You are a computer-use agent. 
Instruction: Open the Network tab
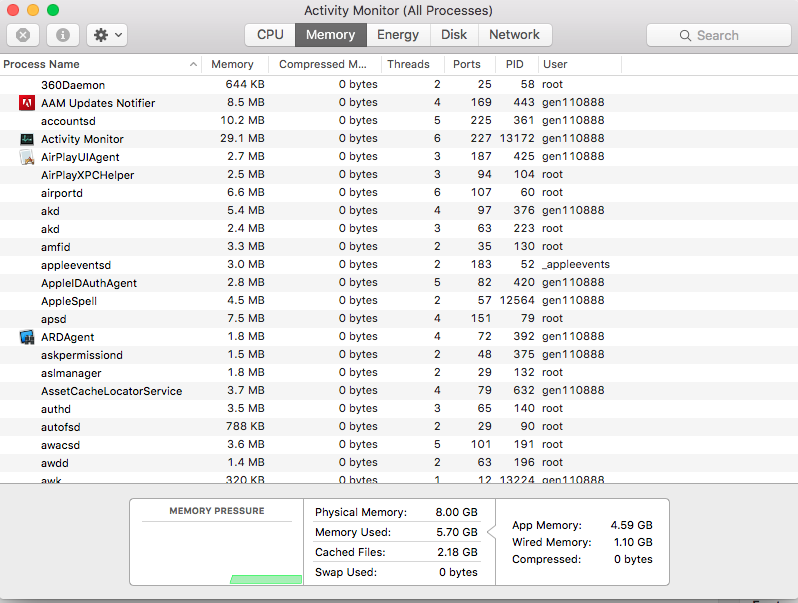(515, 35)
